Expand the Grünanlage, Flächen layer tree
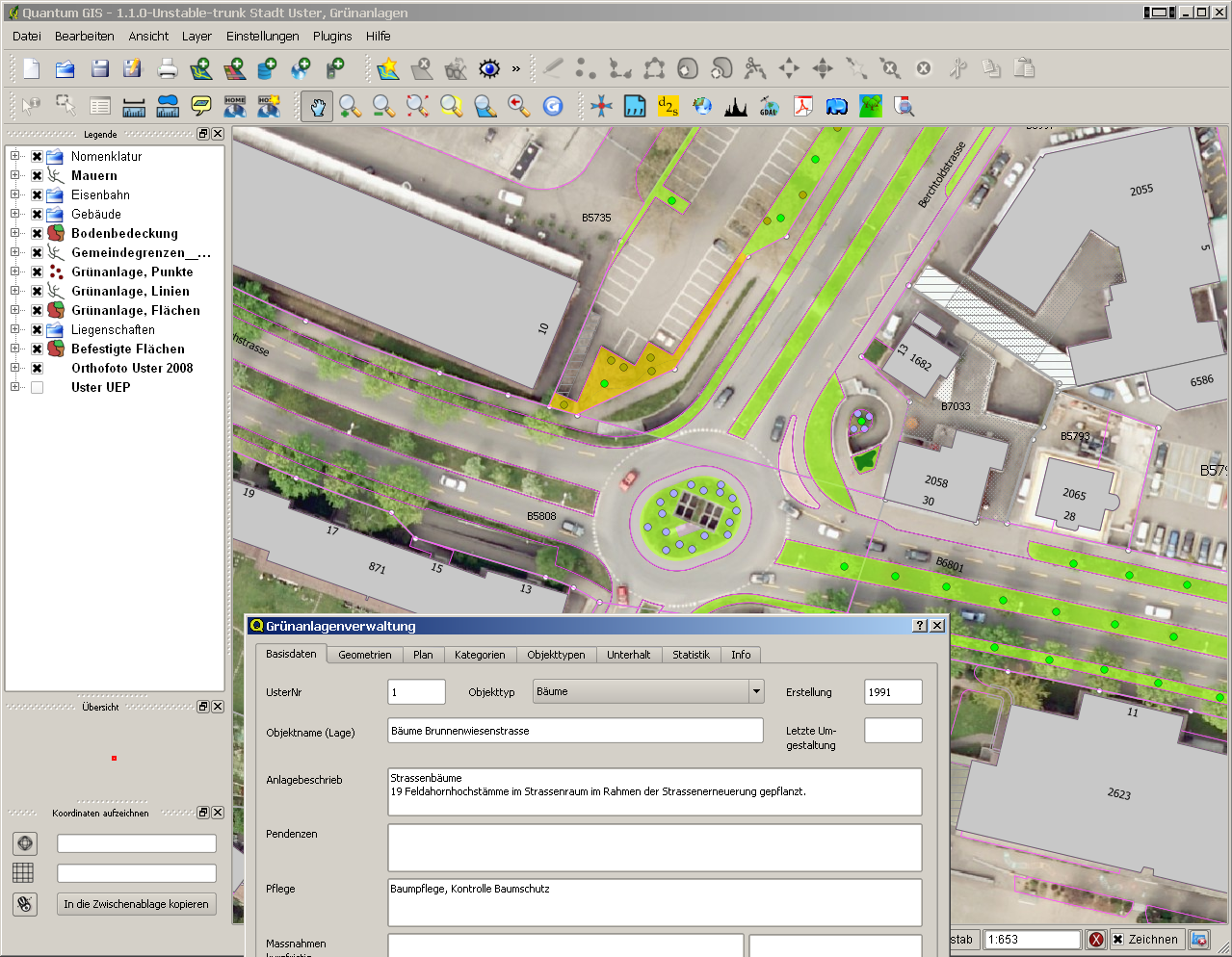This screenshot has height=957, width=1232. coord(14,310)
